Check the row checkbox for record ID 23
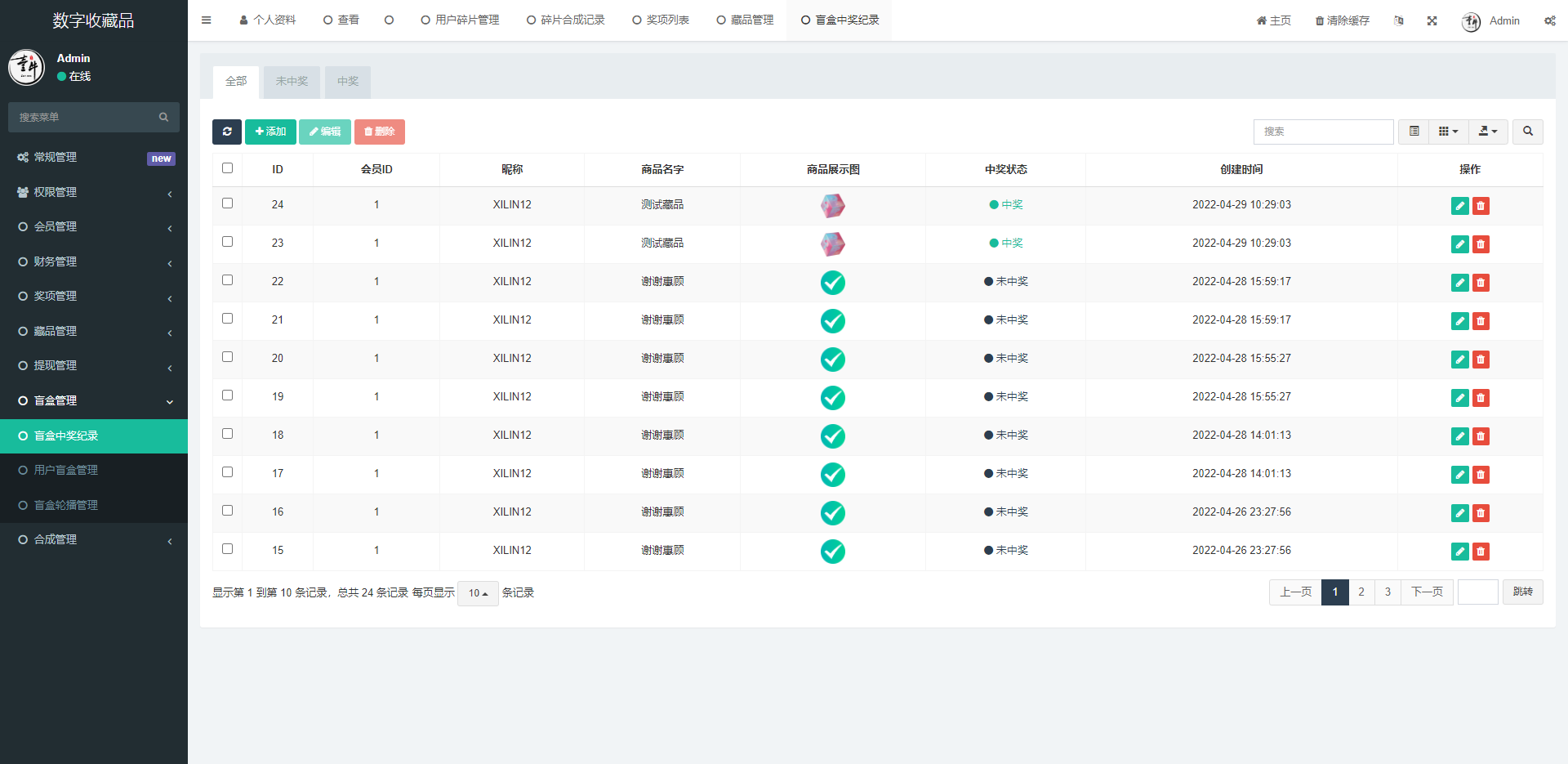Screen dimensions: 1568x764 pos(227,241)
